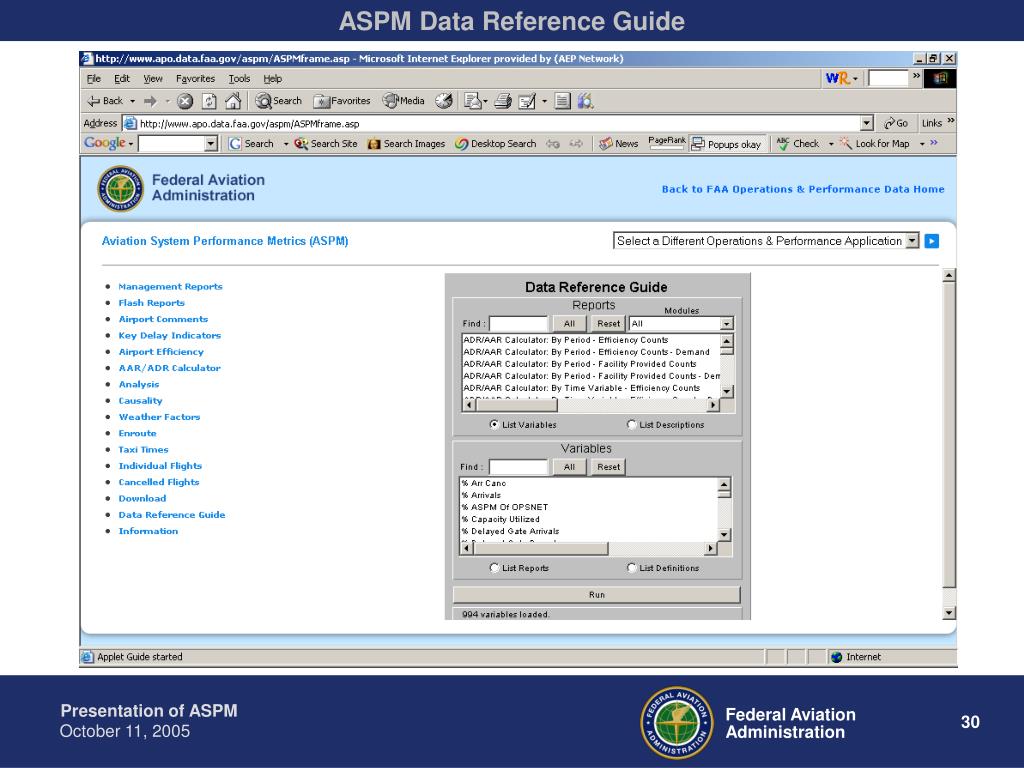
Task: Open the address bar dropdown arrow
Action: tap(867, 123)
